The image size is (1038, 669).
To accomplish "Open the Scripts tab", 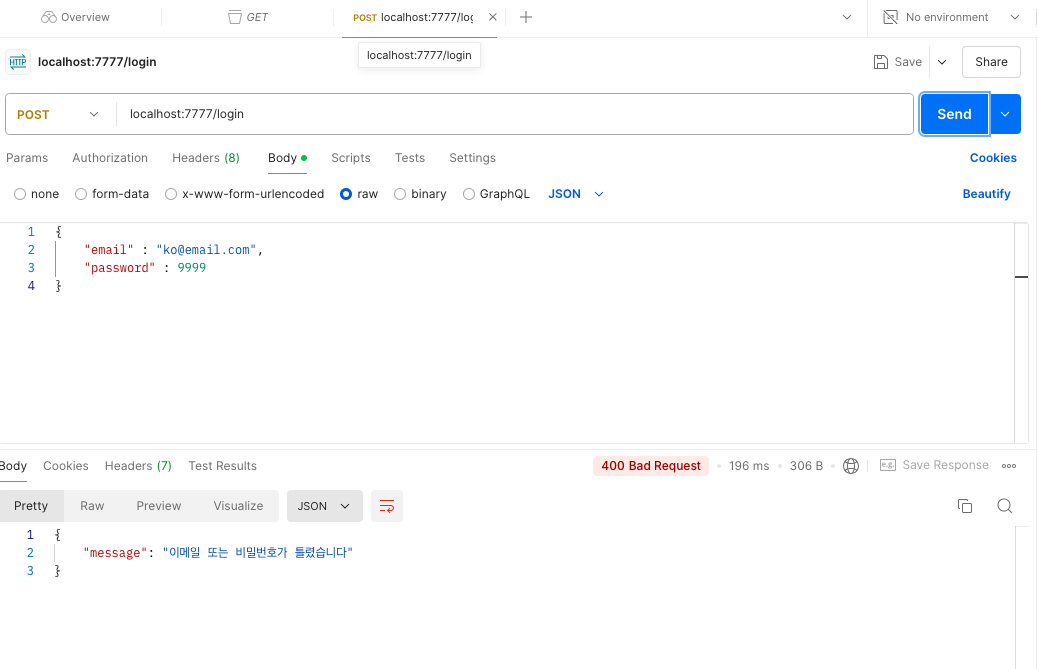I will coord(351,157).
